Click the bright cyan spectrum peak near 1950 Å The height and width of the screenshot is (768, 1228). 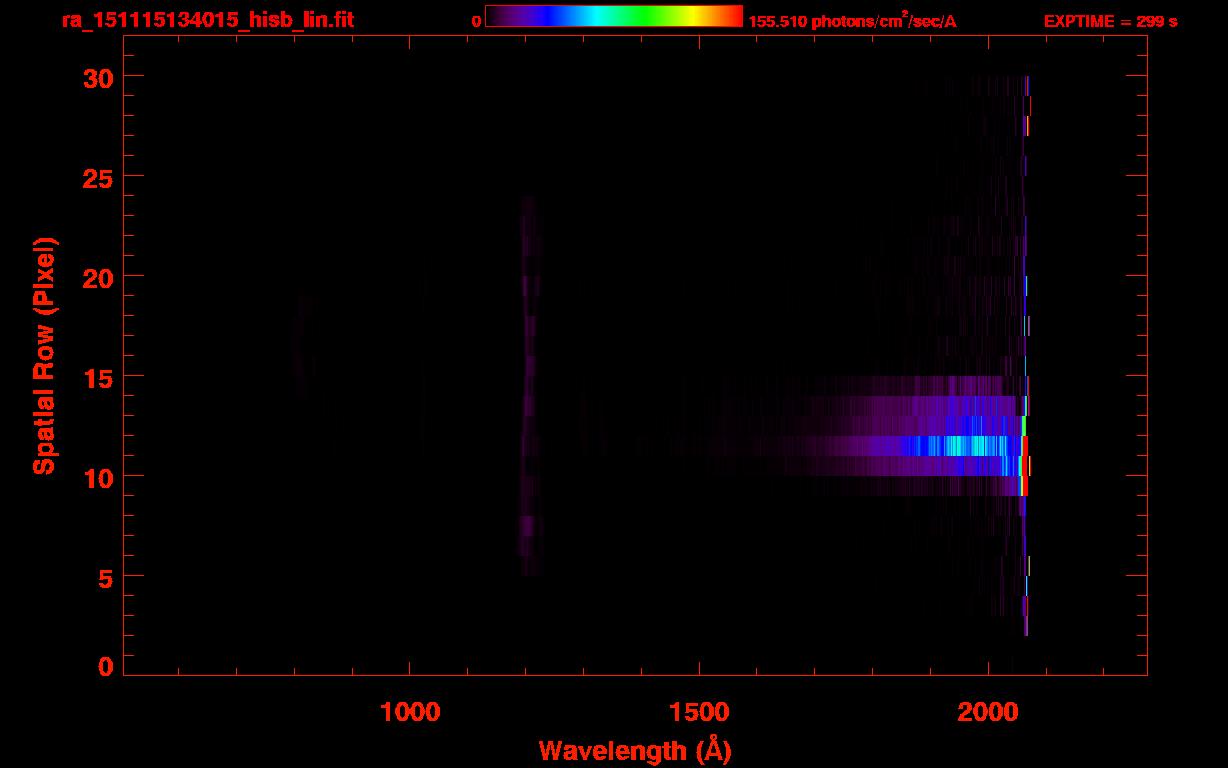point(960,446)
